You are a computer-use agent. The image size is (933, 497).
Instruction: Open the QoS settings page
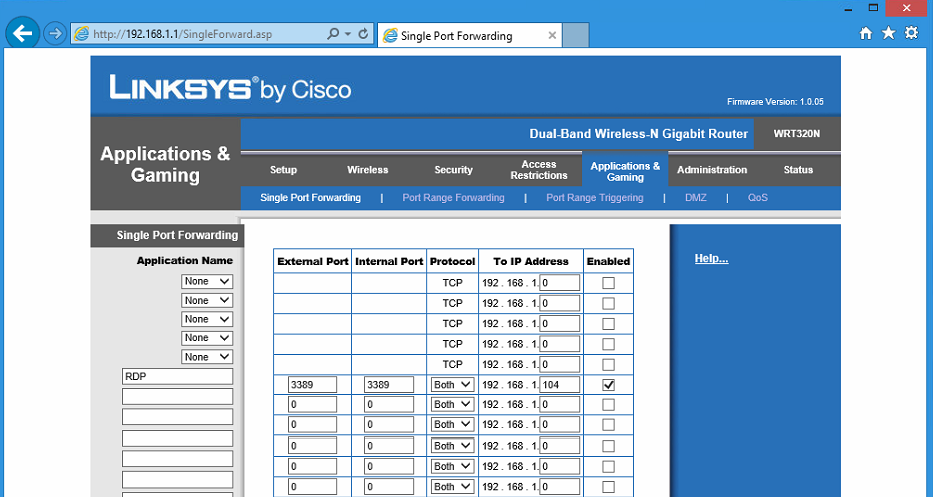757,198
